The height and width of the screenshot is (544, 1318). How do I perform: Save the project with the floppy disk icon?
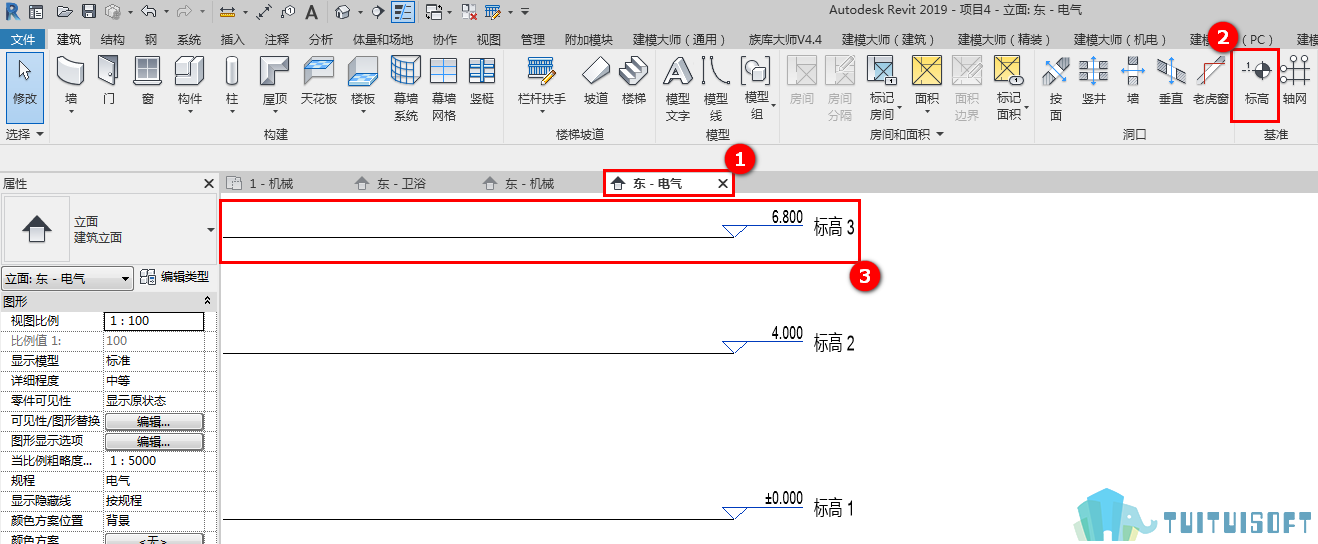(89, 12)
